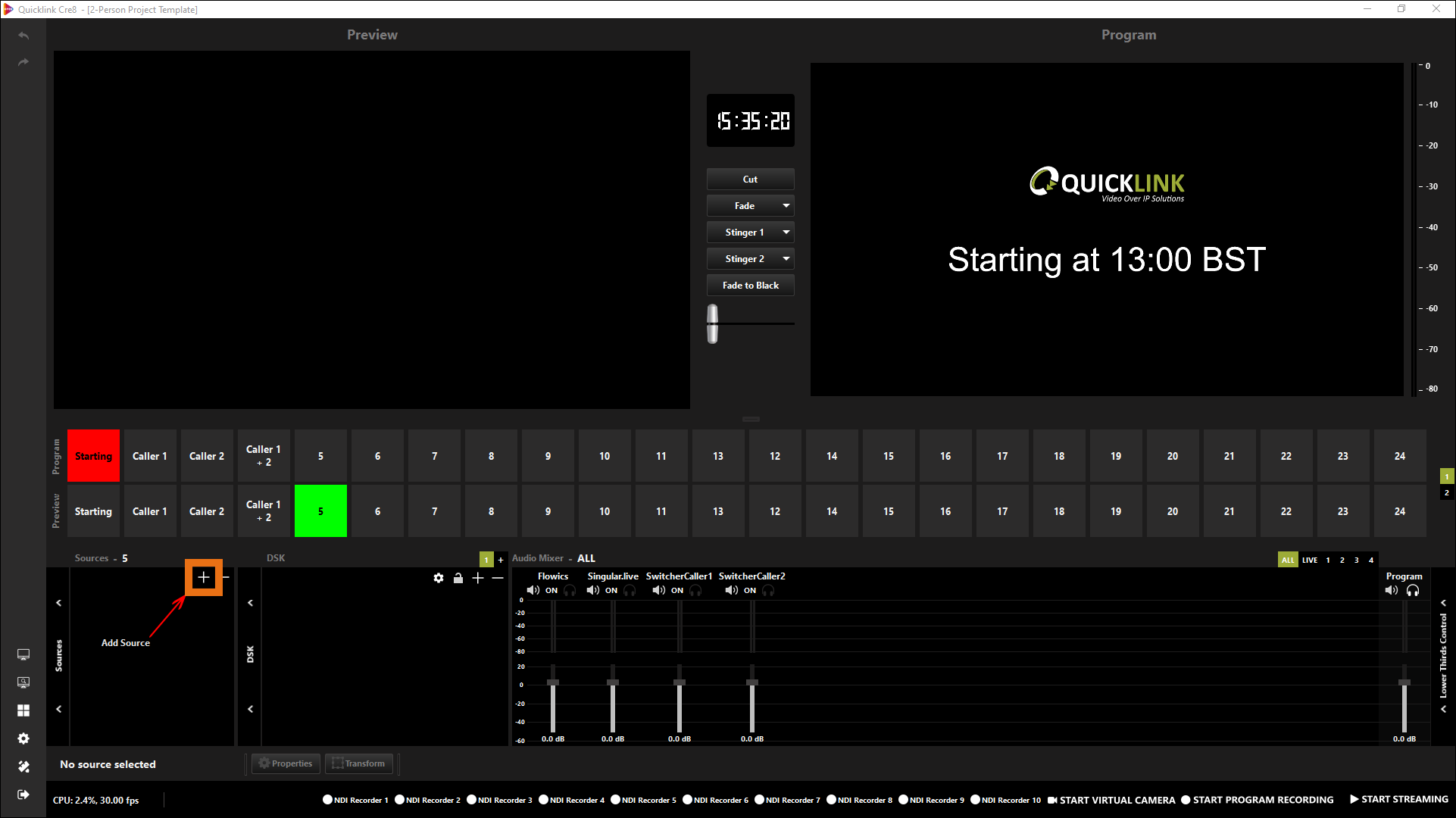Click the Cut transition button
This screenshot has height=818, width=1456.
click(750, 179)
